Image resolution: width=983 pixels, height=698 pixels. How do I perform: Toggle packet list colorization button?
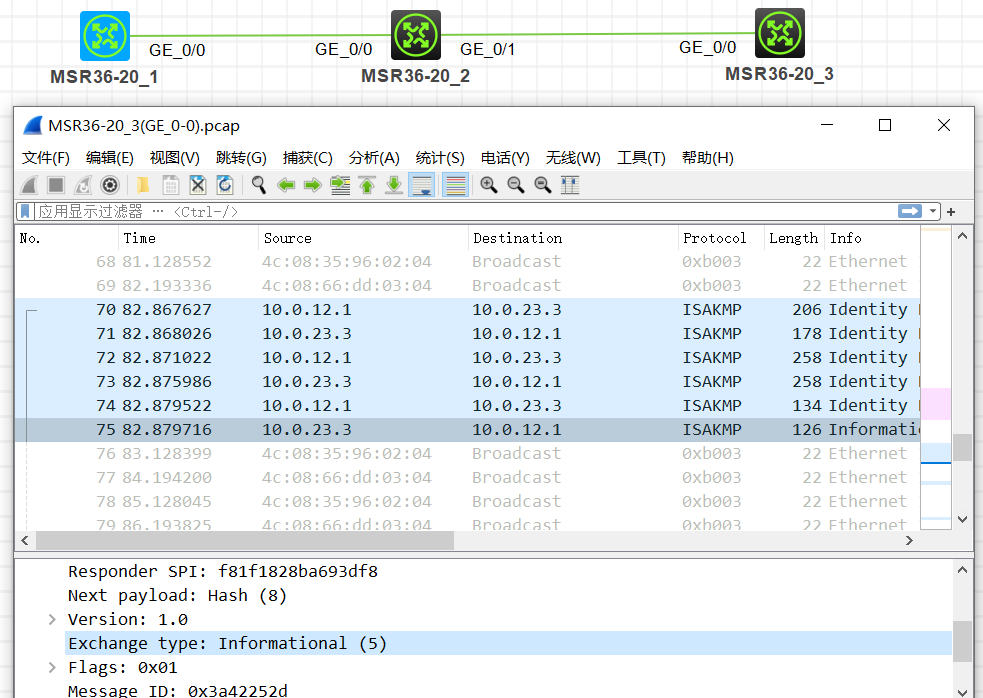pos(455,185)
